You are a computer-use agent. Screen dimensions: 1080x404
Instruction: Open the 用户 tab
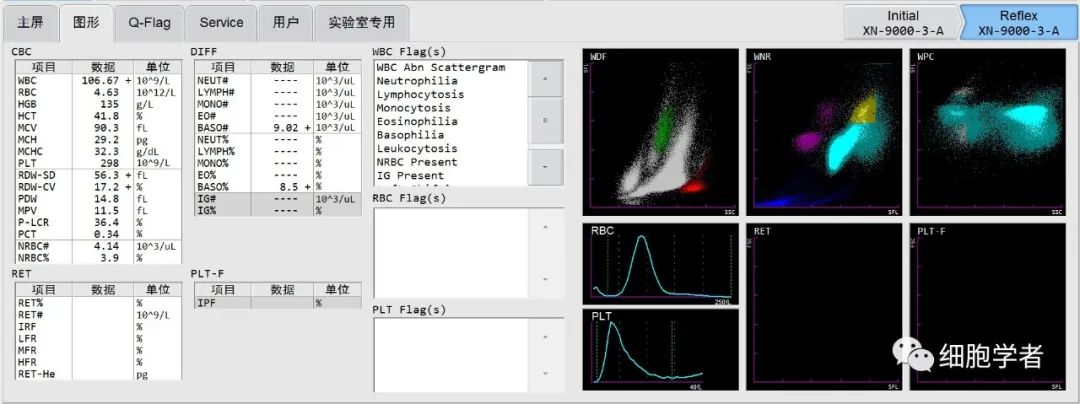coord(286,22)
